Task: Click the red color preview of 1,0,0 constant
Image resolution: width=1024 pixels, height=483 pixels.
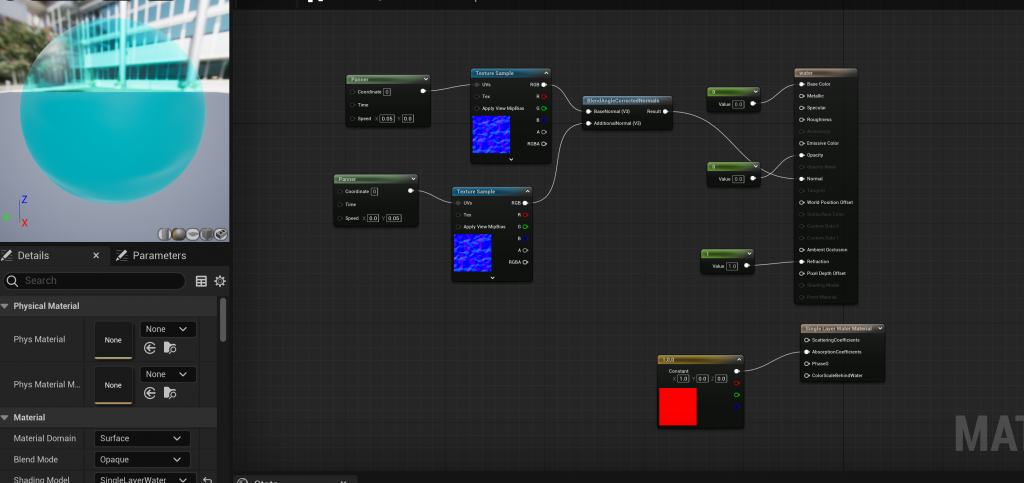Action: 677,407
